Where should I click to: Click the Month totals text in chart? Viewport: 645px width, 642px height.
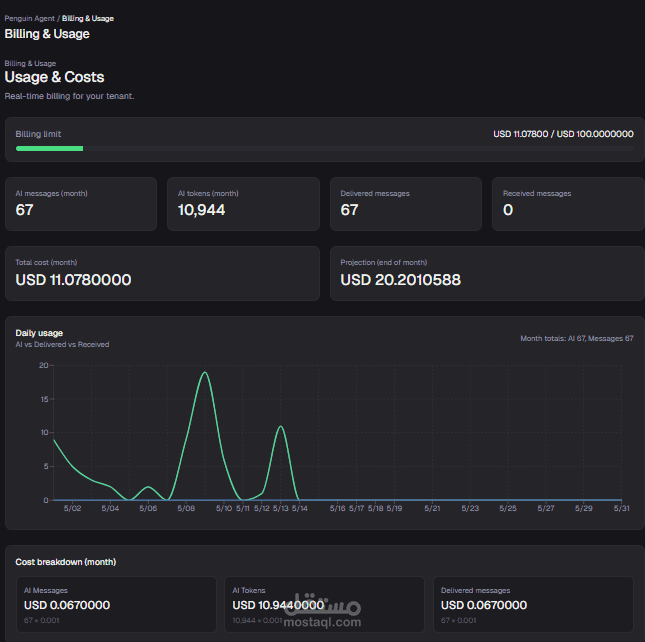click(577, 338)
